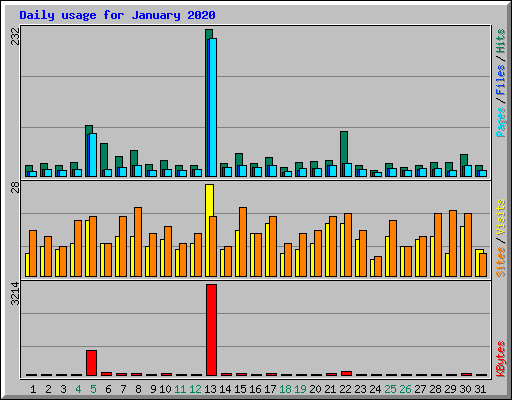The height and width of the screenshot is (400, 512).
Task: Click day label '10' on the axis
Action: 165,389
